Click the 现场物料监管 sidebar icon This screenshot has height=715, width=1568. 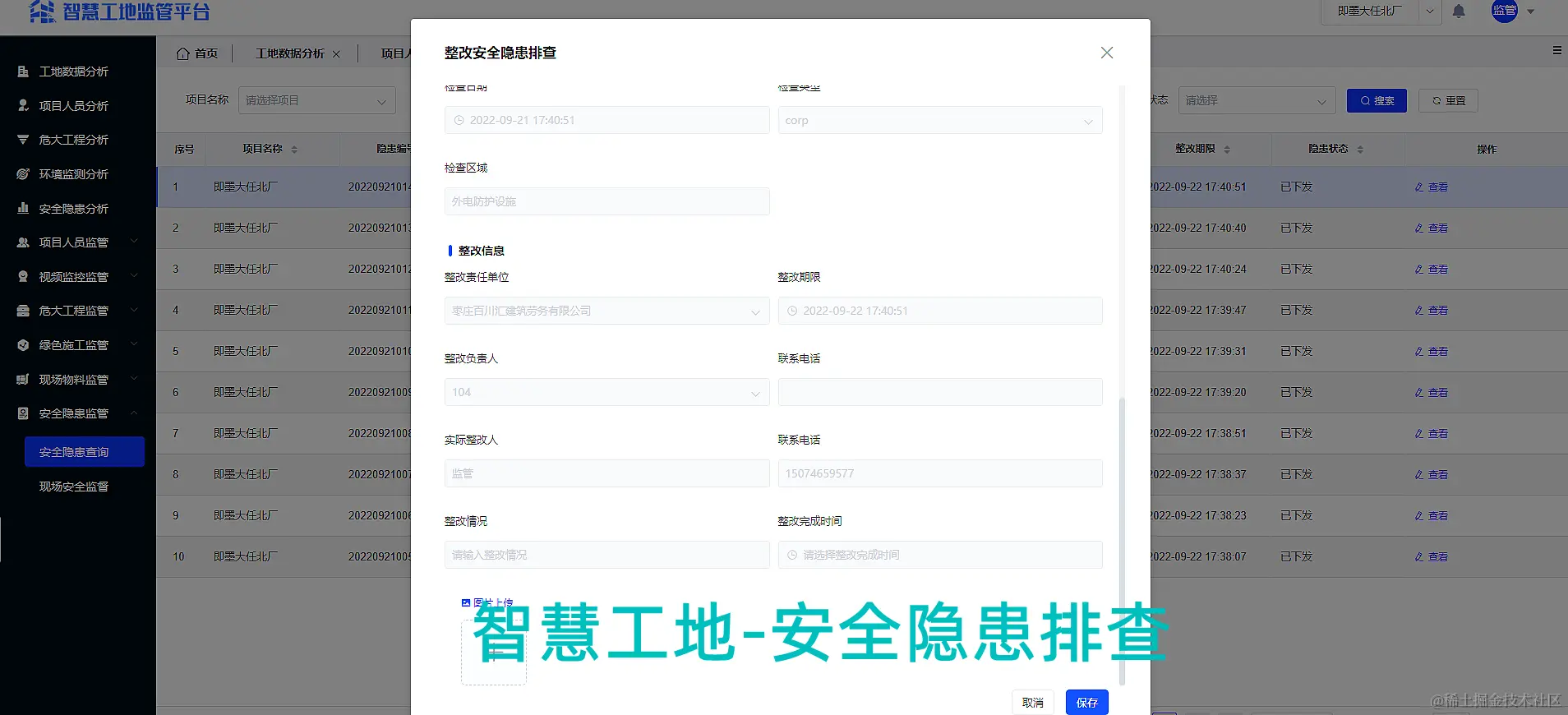click(x=23, y=380)
